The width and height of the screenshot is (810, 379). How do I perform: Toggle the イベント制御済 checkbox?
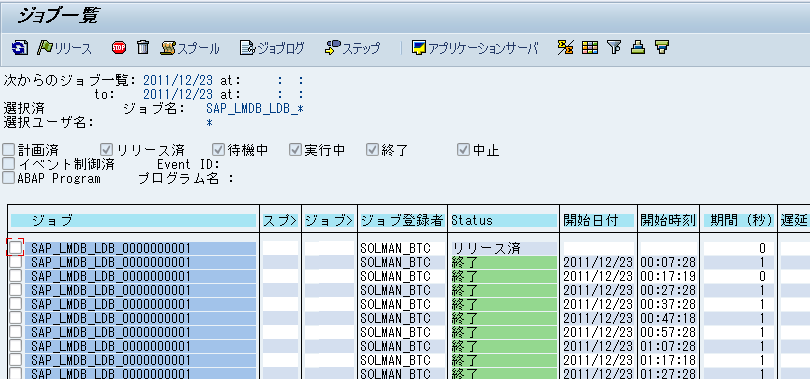pyautogui.click(x=9, y=164)
